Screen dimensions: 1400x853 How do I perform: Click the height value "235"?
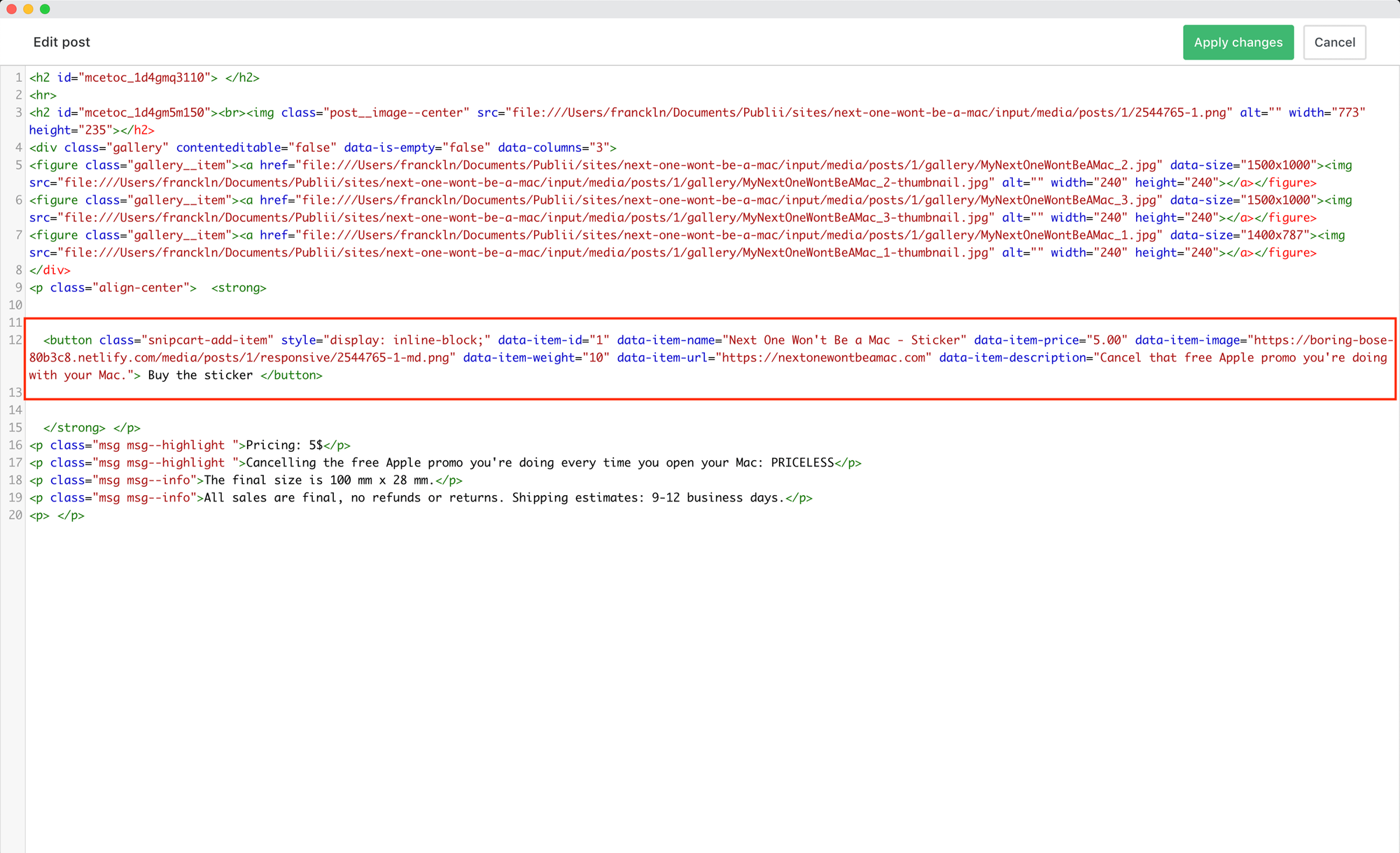(x=95, y=130)
